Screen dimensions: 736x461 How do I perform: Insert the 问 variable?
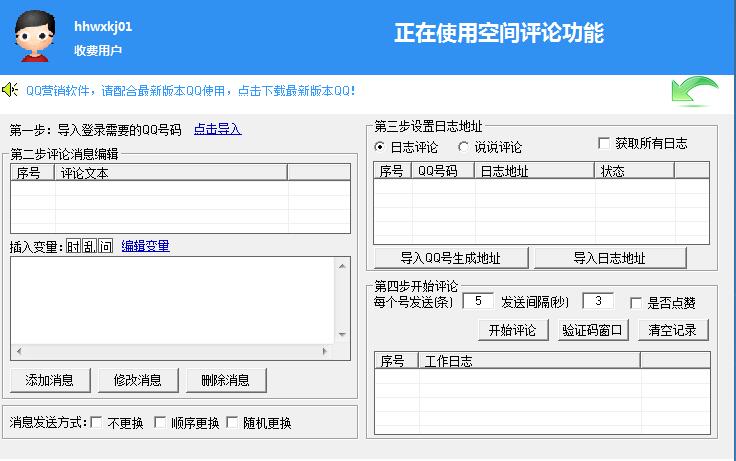[105, 246]
